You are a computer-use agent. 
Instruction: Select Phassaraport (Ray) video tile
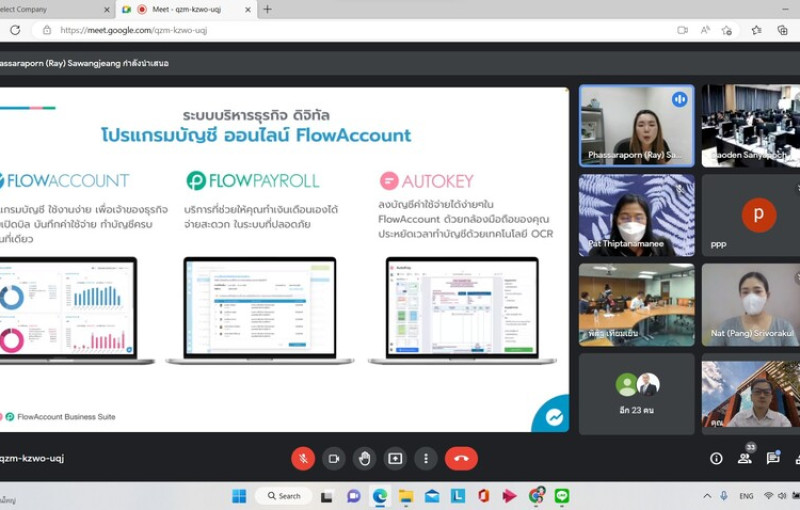coord(637,126)
